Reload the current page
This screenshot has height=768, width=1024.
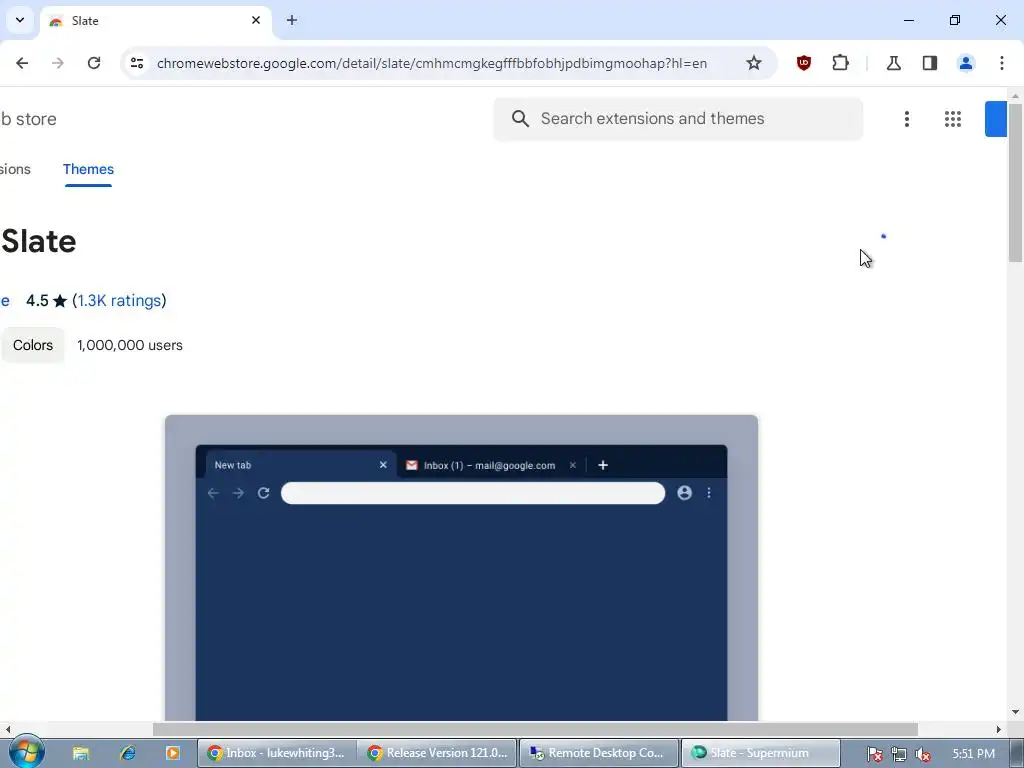[94, 63]
